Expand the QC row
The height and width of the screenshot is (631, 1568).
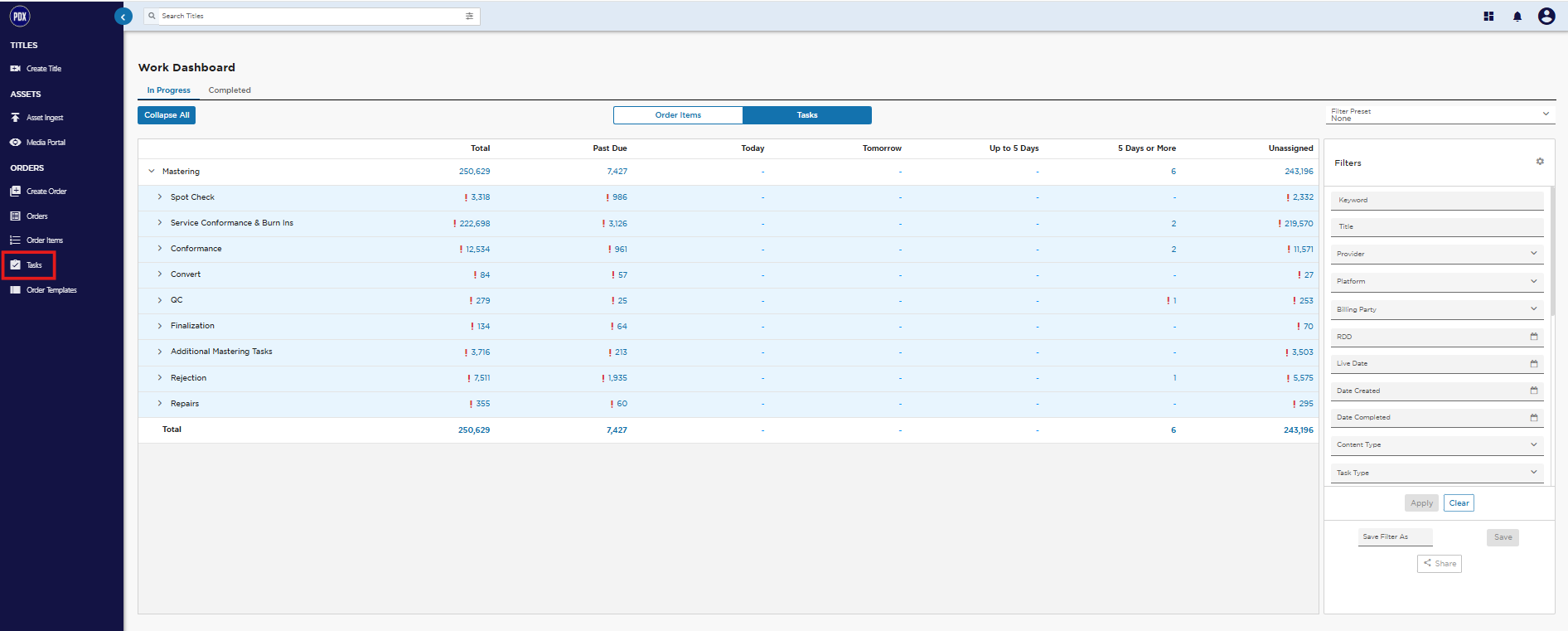pos(160,300)
